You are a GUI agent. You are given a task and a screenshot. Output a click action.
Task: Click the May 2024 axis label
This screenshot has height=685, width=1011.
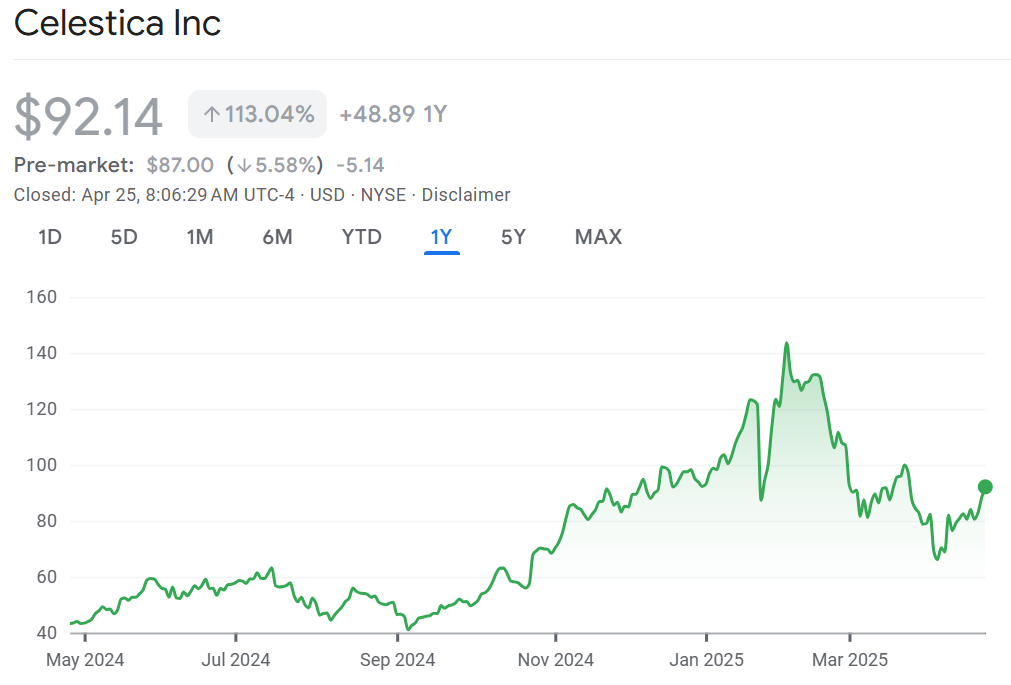point(85,660)
